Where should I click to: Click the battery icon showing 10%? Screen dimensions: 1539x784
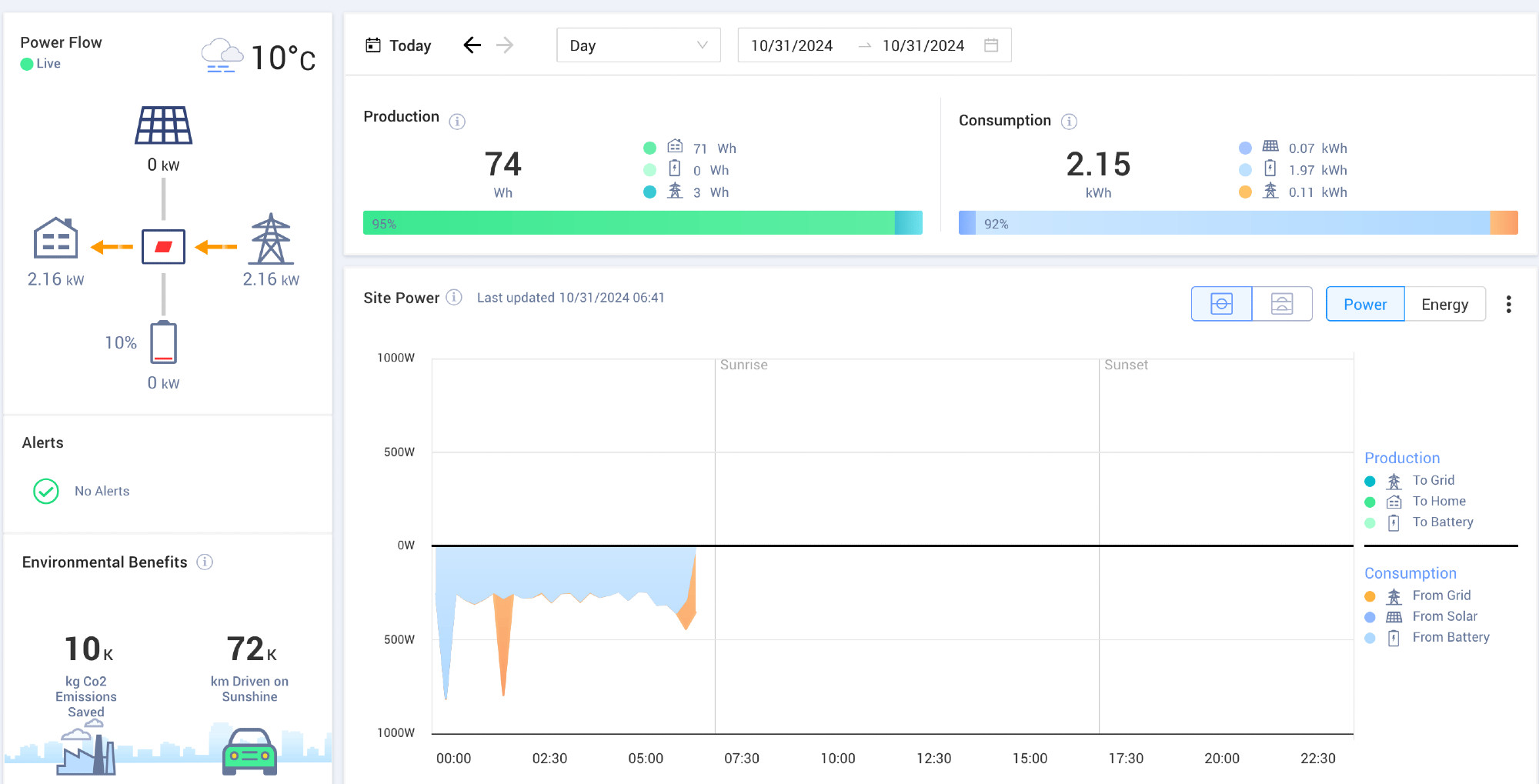tap(163, 342)
